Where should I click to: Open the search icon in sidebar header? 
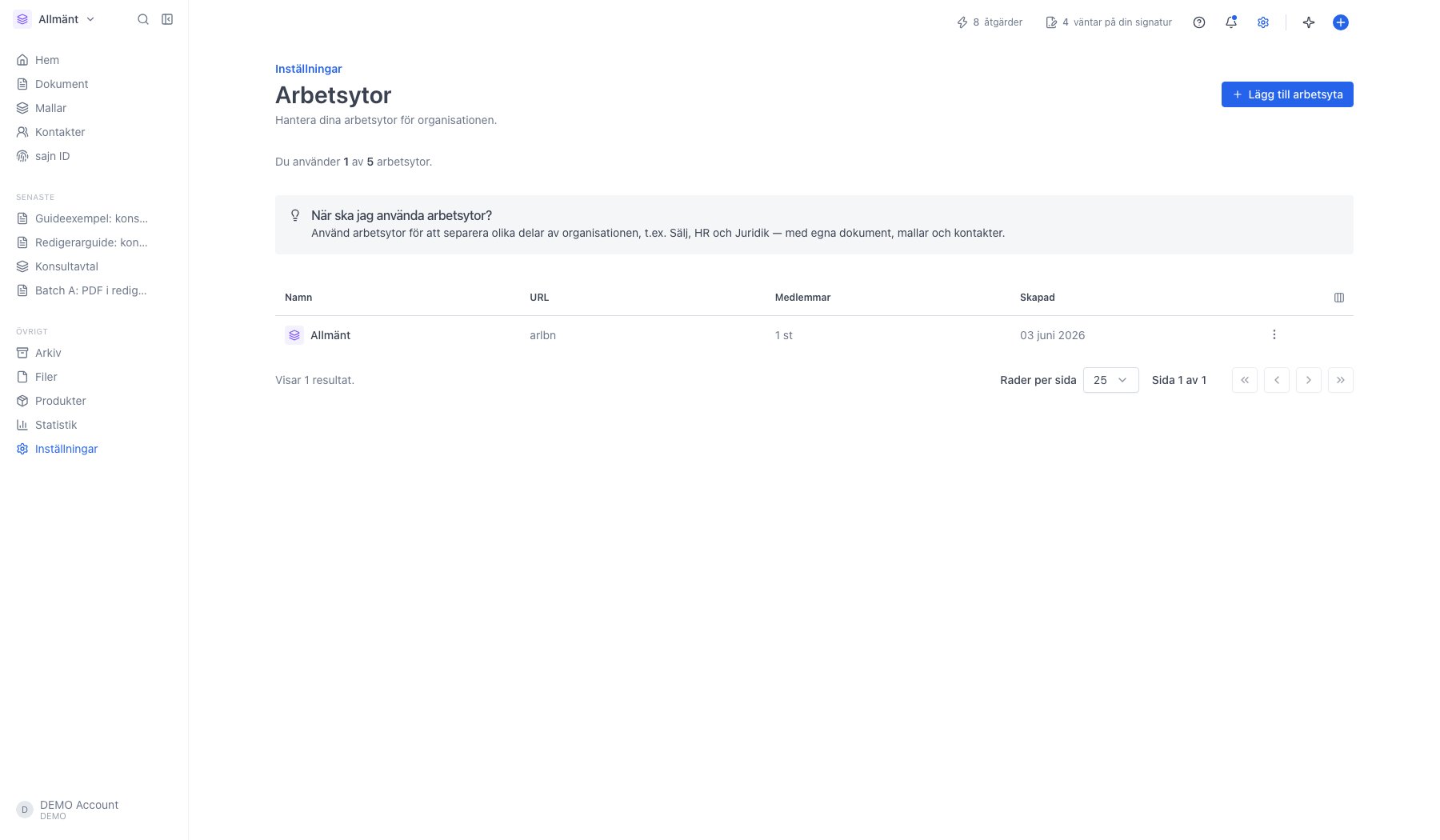point(143,19)
